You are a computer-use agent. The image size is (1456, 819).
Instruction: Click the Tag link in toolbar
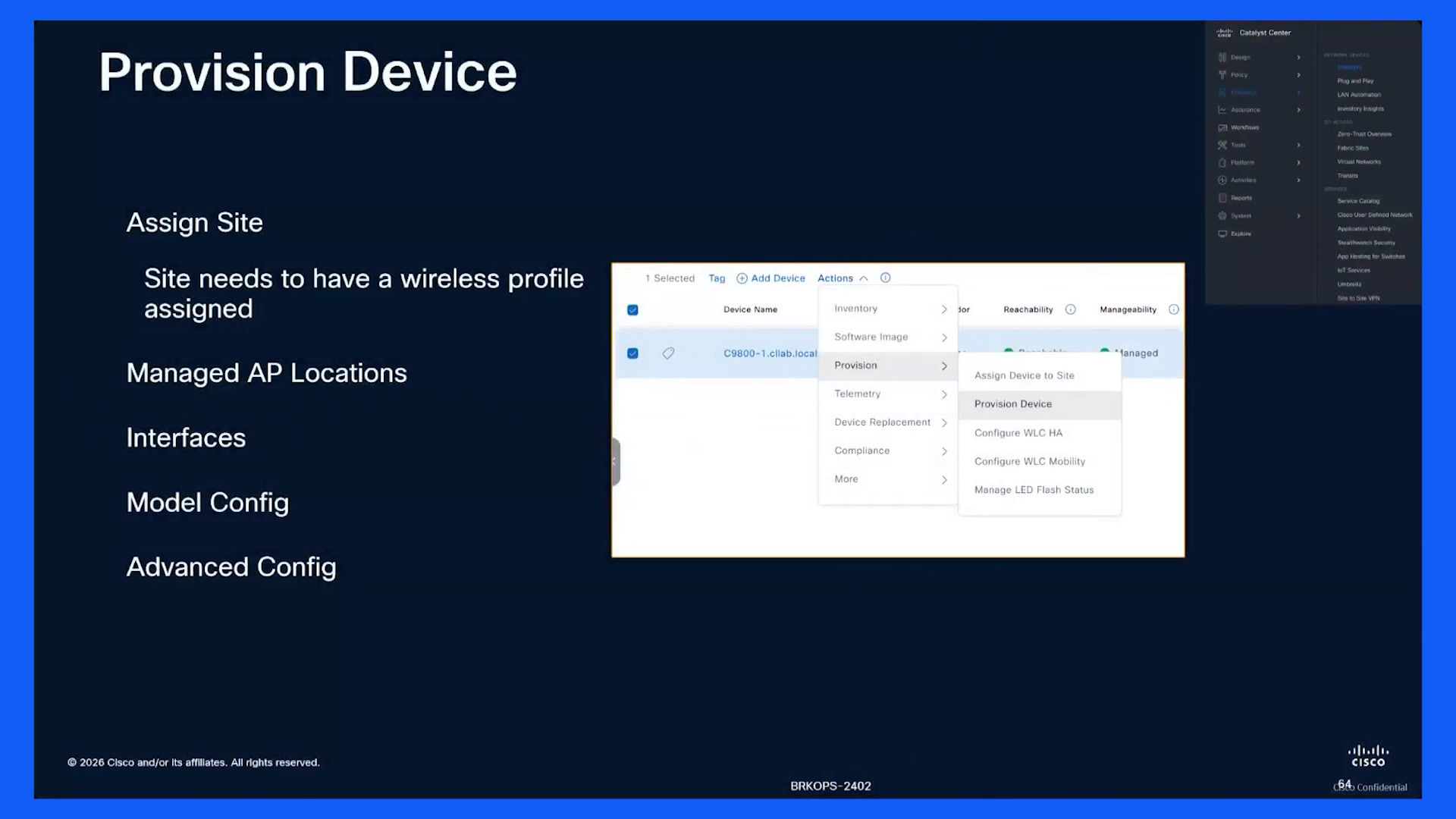pyautogui.click(x=717, y=278)
